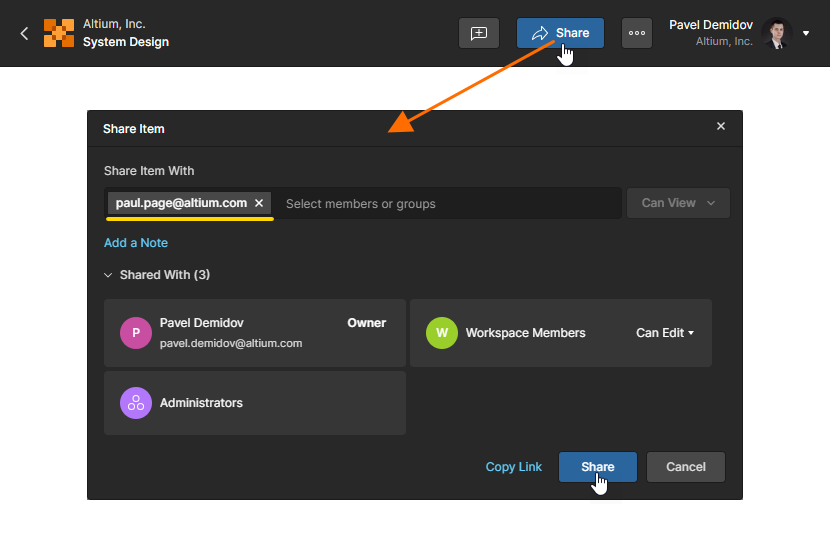Close the Share Item dialog
830x550 pixels.
(721, 127)
